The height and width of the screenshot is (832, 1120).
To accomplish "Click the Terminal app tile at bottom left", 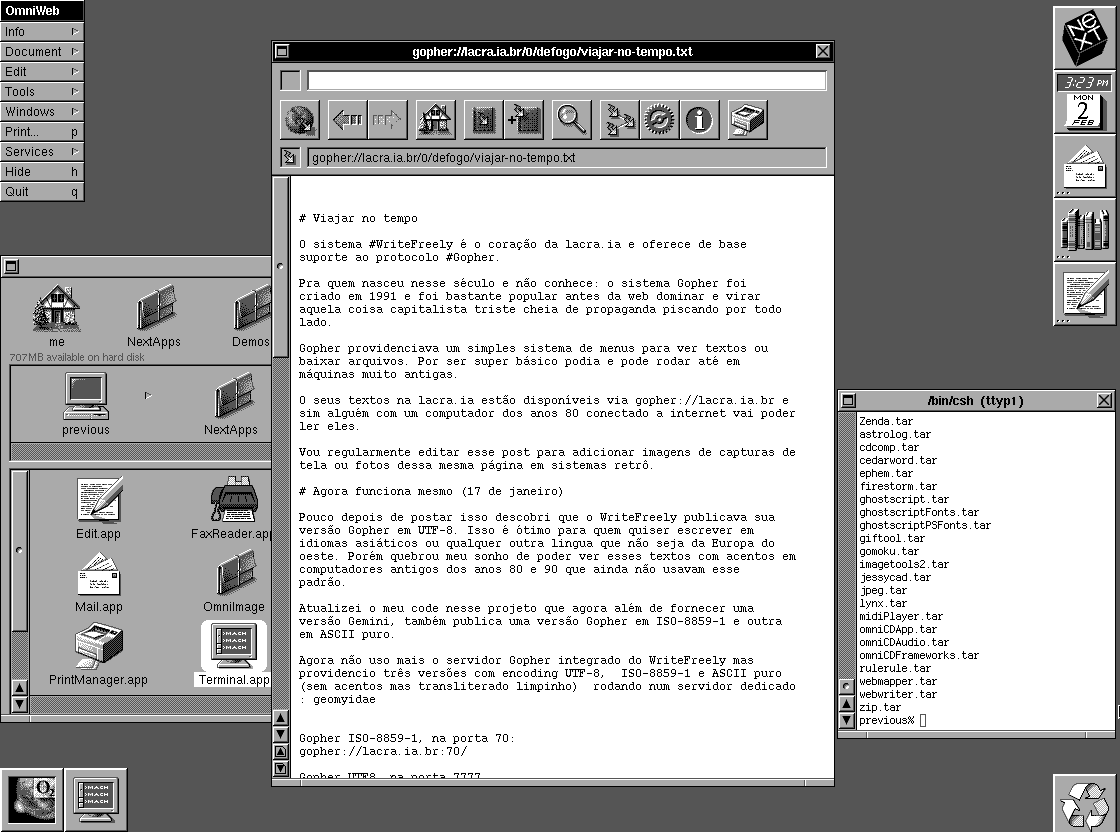I will click(96, 799).
